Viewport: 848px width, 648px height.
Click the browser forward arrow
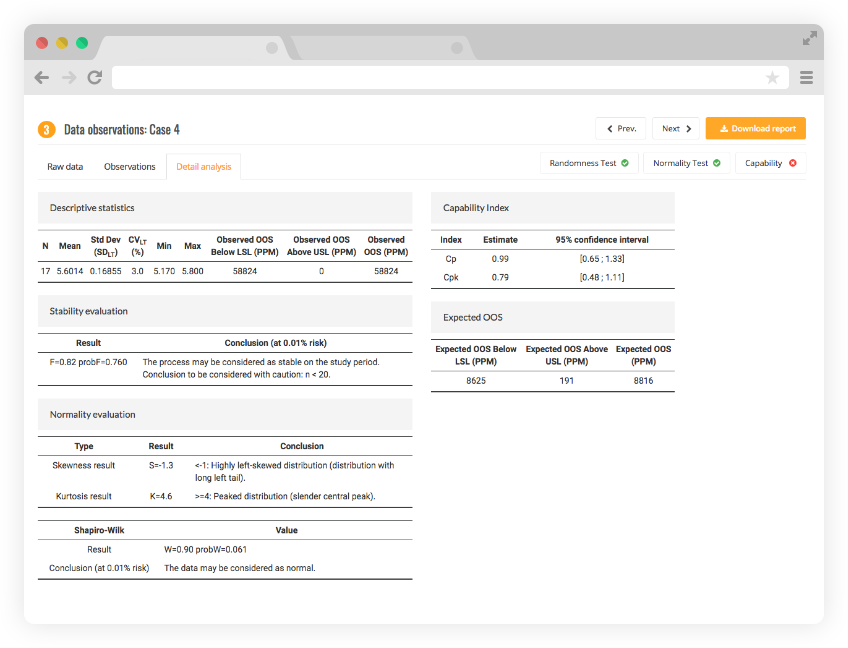pyautogui.click(x=69, y=78)
